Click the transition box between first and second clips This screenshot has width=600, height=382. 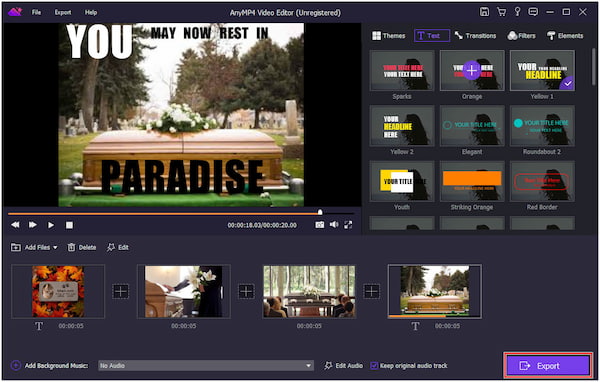(121, 291)
